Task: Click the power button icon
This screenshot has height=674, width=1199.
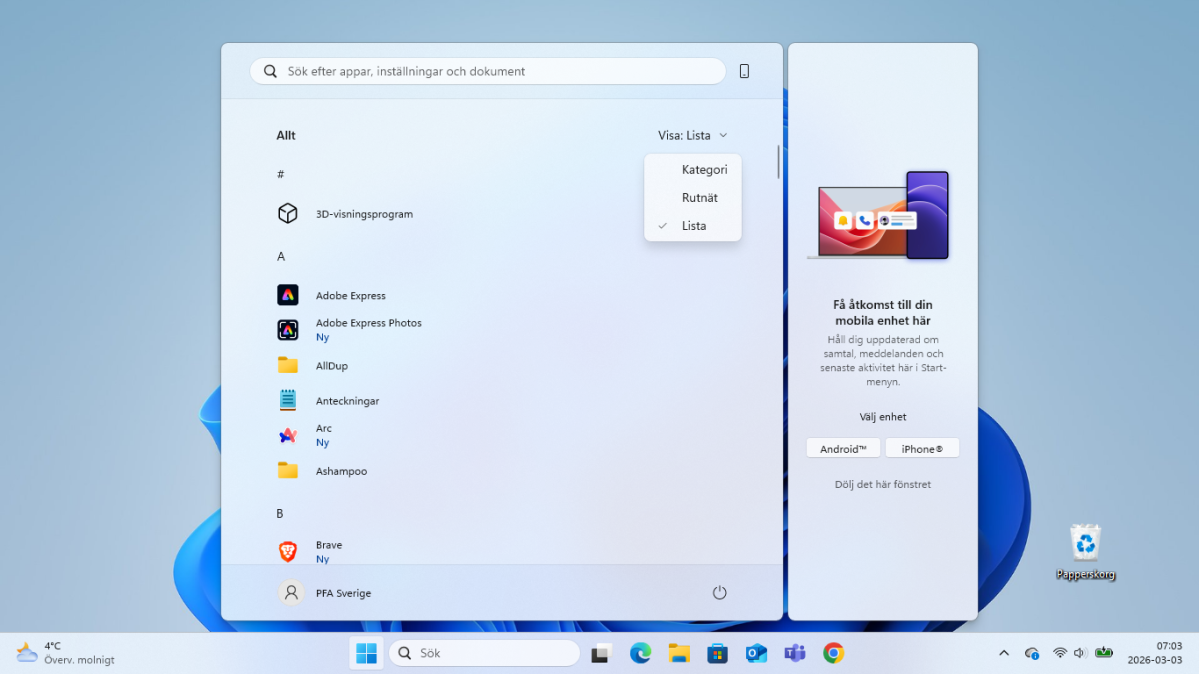Action: (719, 593)
